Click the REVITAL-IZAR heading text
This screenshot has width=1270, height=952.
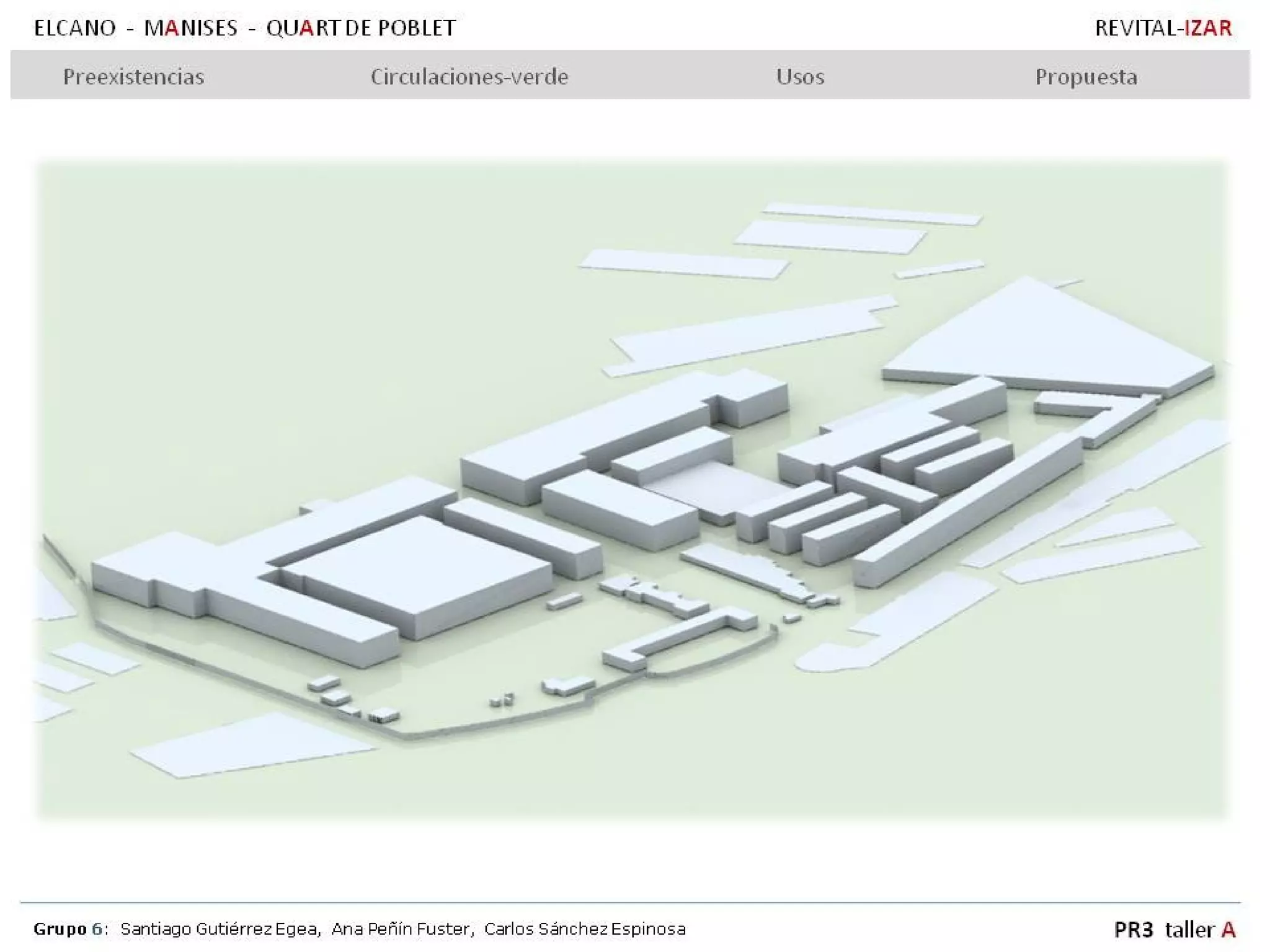tap(1163, 28)
